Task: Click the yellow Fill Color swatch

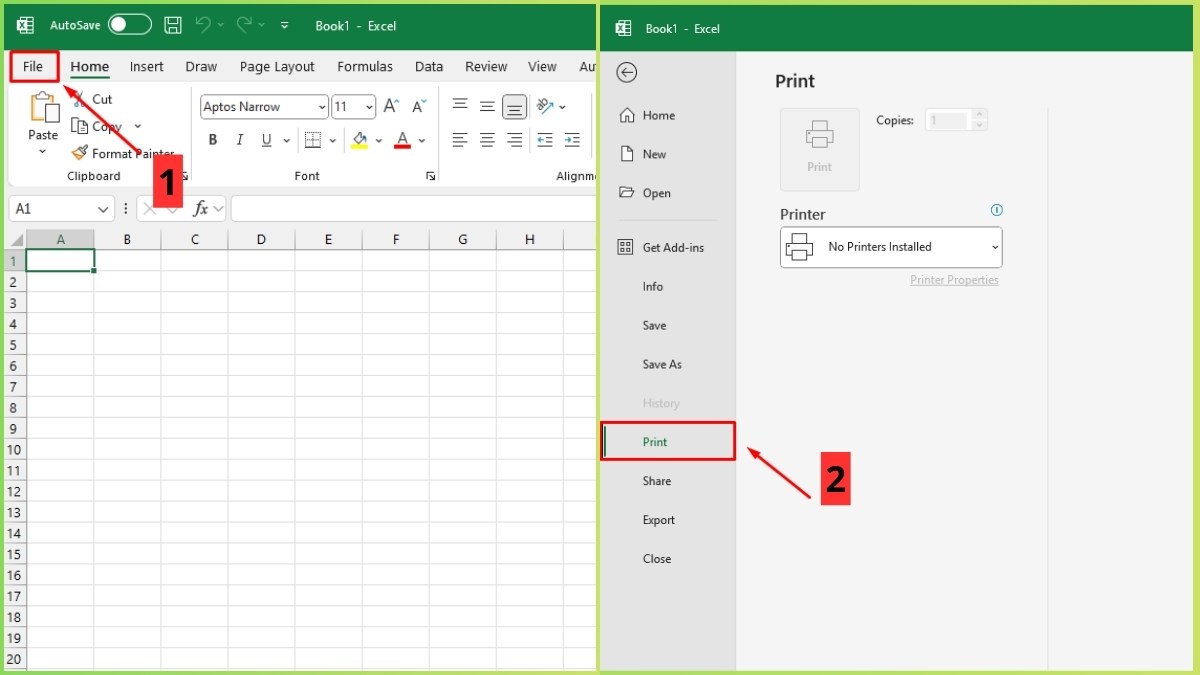Action: (x=360, y=140)
